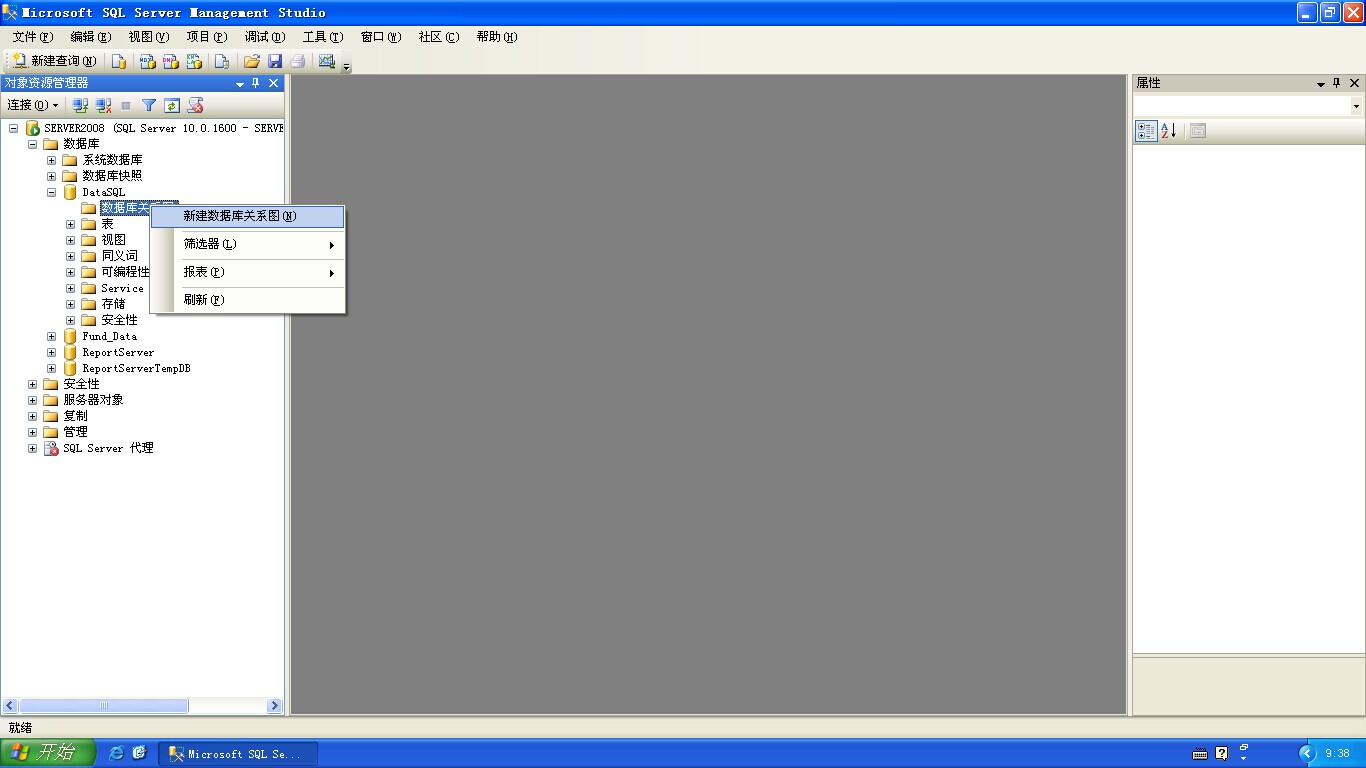1366x768 pixels.
Task: Select the 管理 folder in the tree
Action: coord(75,432)
